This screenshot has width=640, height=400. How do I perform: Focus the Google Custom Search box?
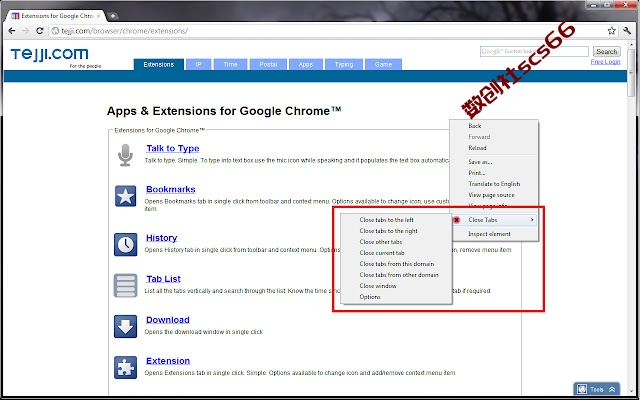[x=534, y=51]
